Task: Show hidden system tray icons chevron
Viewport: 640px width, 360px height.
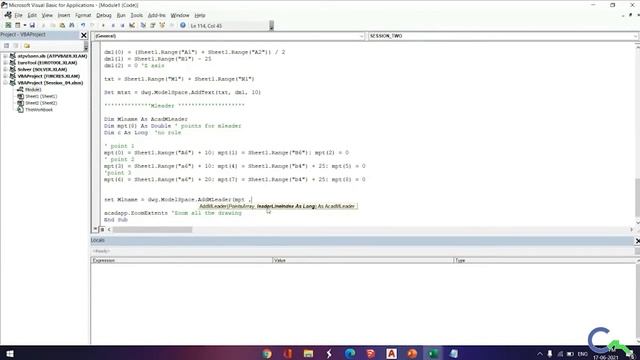Action: (540, 354)
